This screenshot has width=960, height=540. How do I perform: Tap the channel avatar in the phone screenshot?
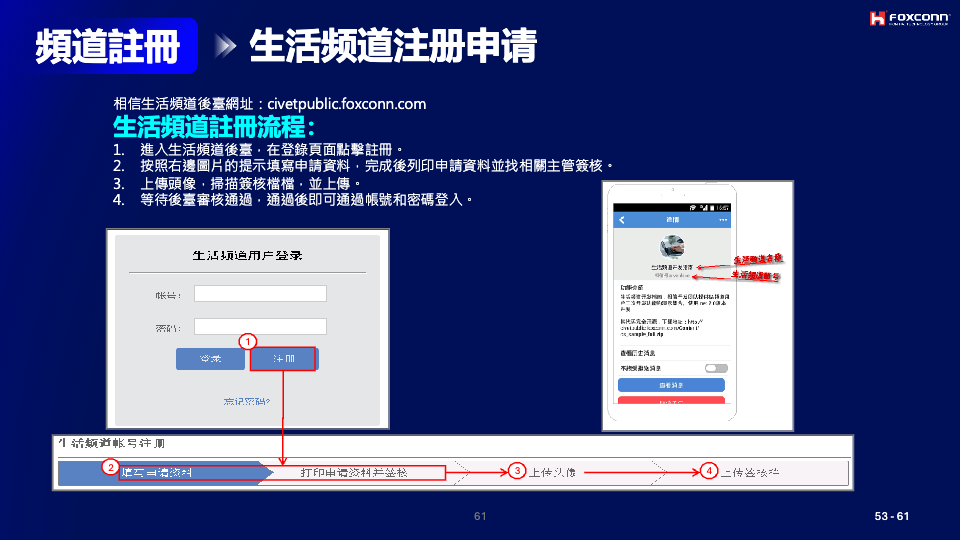tap(672, 247)
